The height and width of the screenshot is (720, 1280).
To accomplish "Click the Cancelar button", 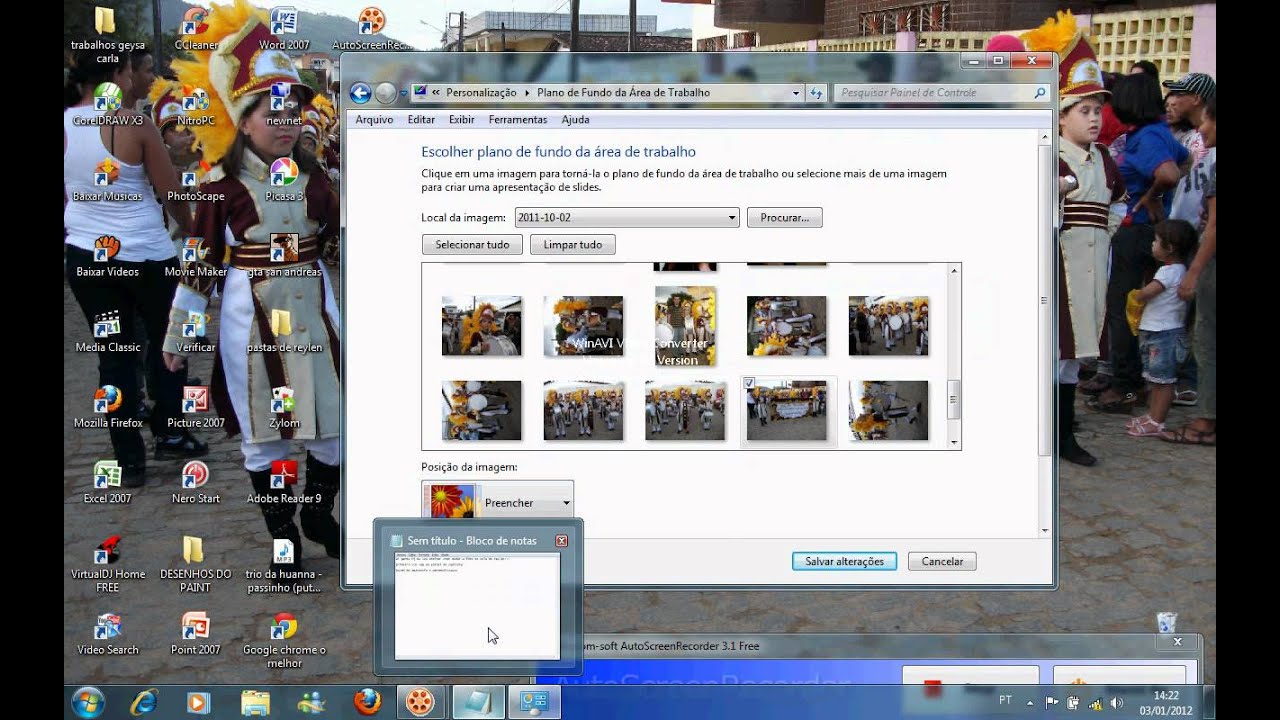I will point(942,562).
